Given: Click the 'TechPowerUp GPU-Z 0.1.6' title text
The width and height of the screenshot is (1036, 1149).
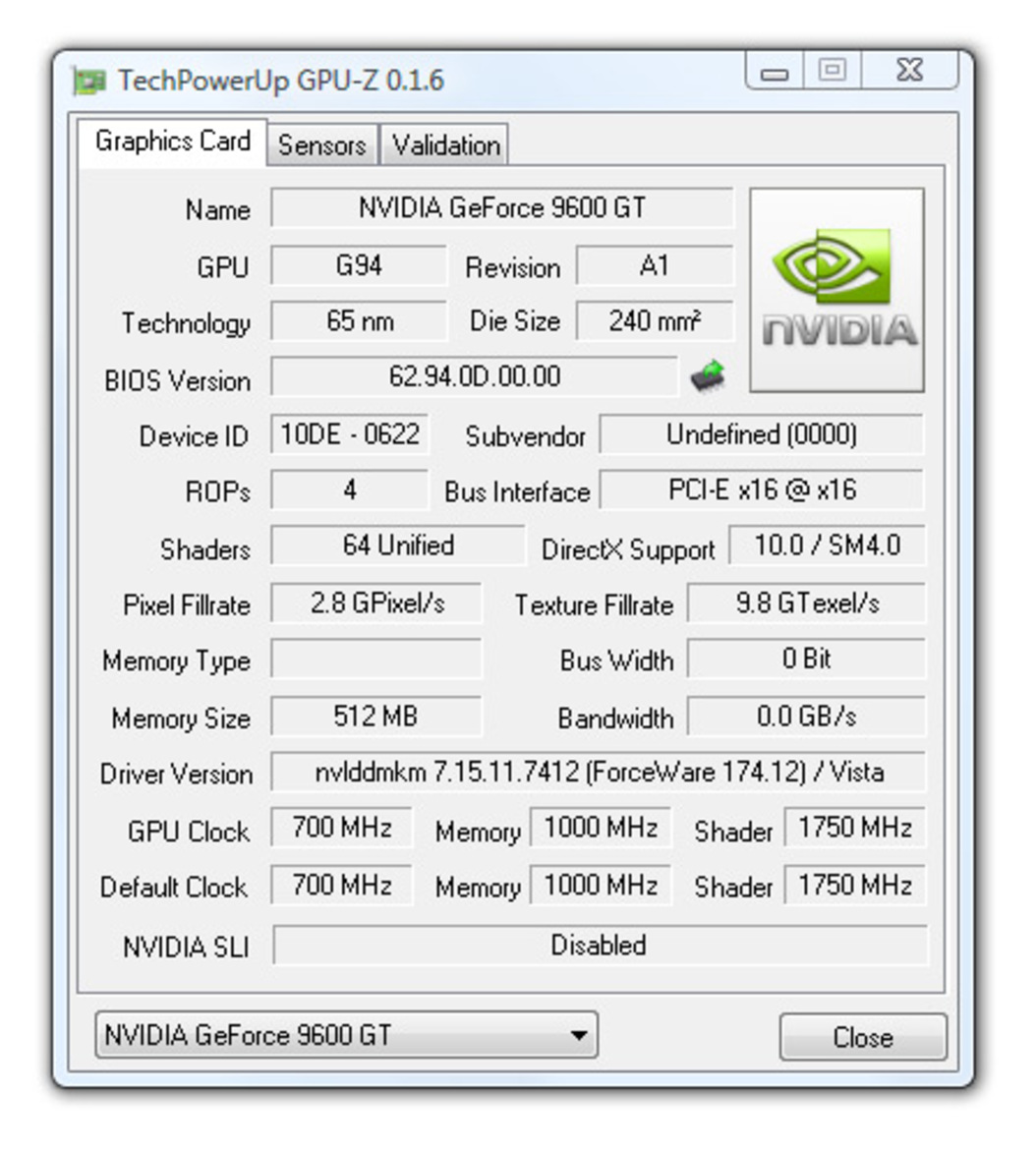Looking at the screenshot, I should (x=281, y=81).
